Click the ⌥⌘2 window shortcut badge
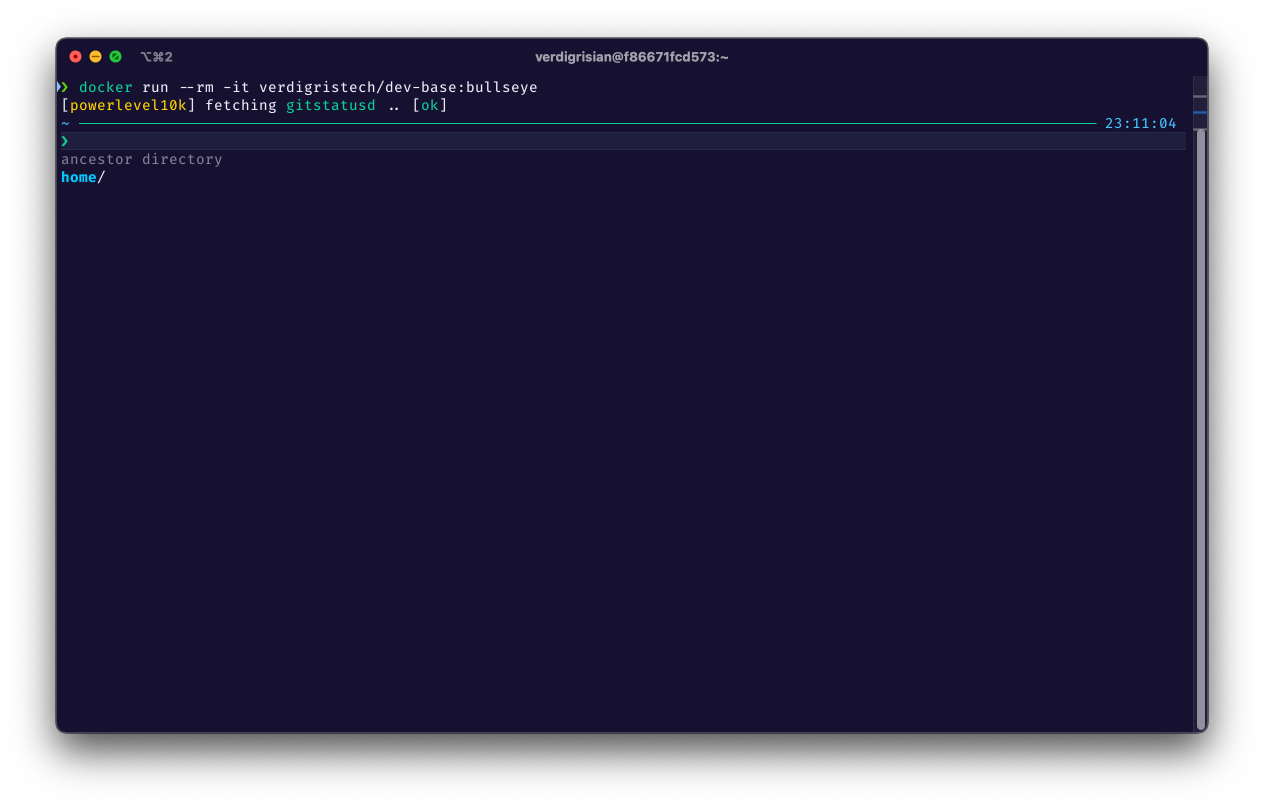 click(156, 57)
